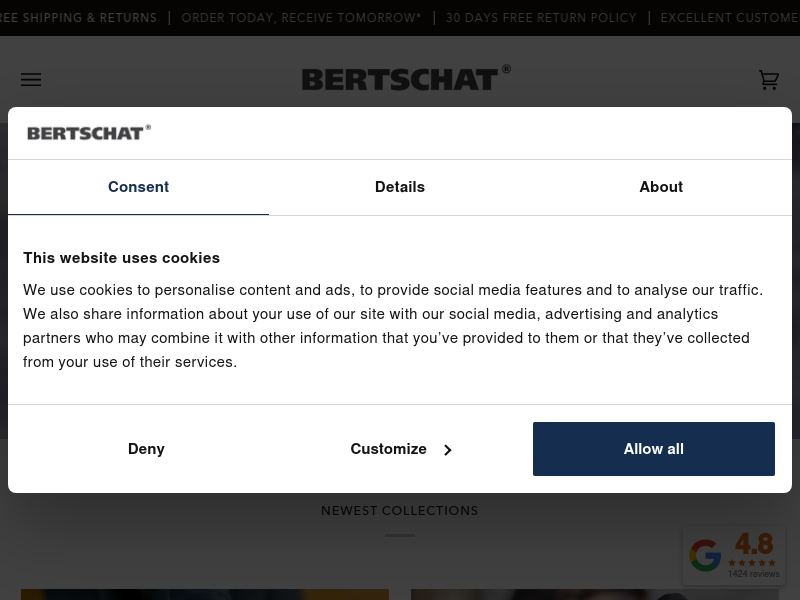Click the 1424 reviews link
The height and width of the screenshot is (600, 800).
pos(754,574)
